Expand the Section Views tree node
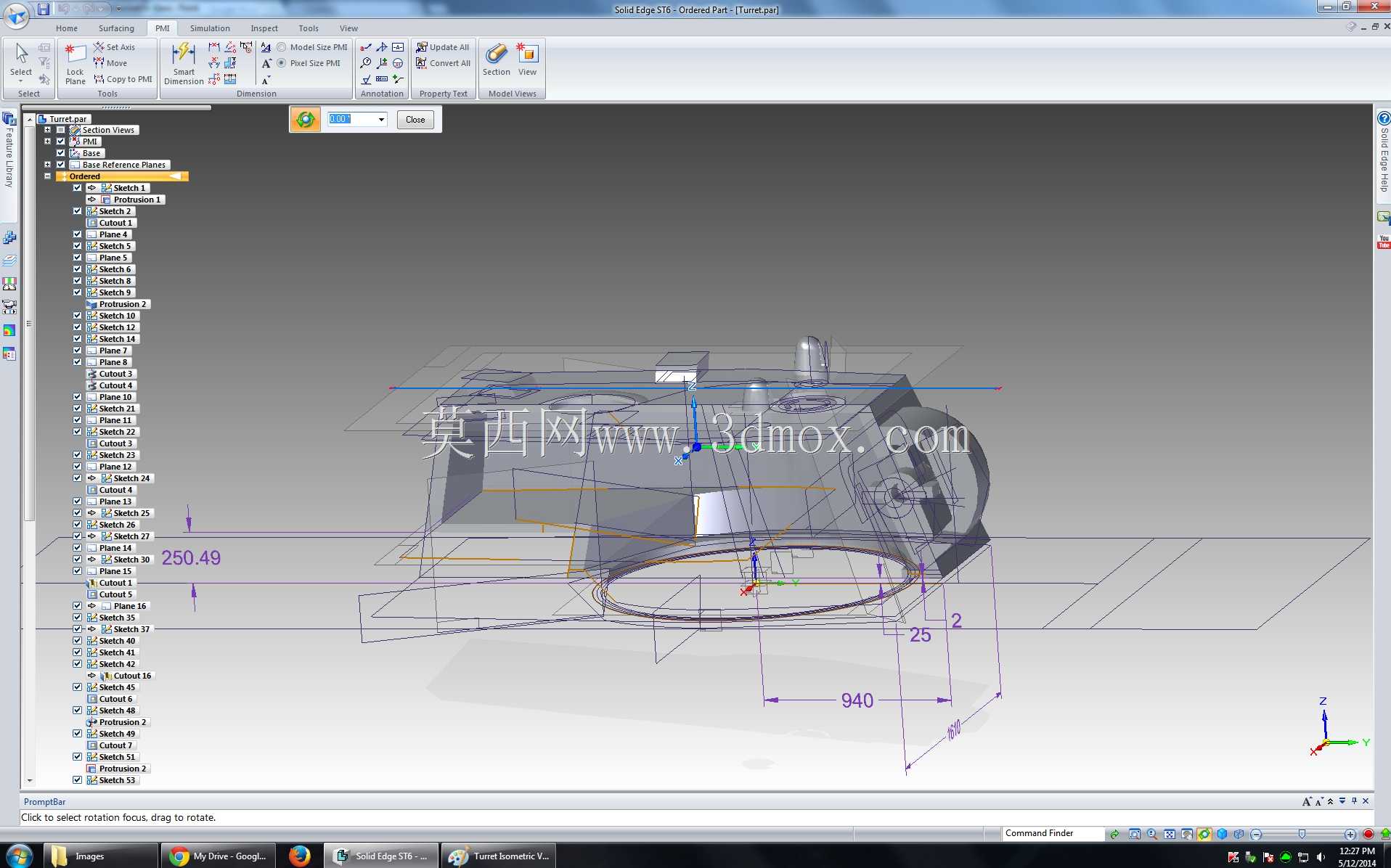The height and width of the screenshot is (868, 1391). (x=47, y=130)
